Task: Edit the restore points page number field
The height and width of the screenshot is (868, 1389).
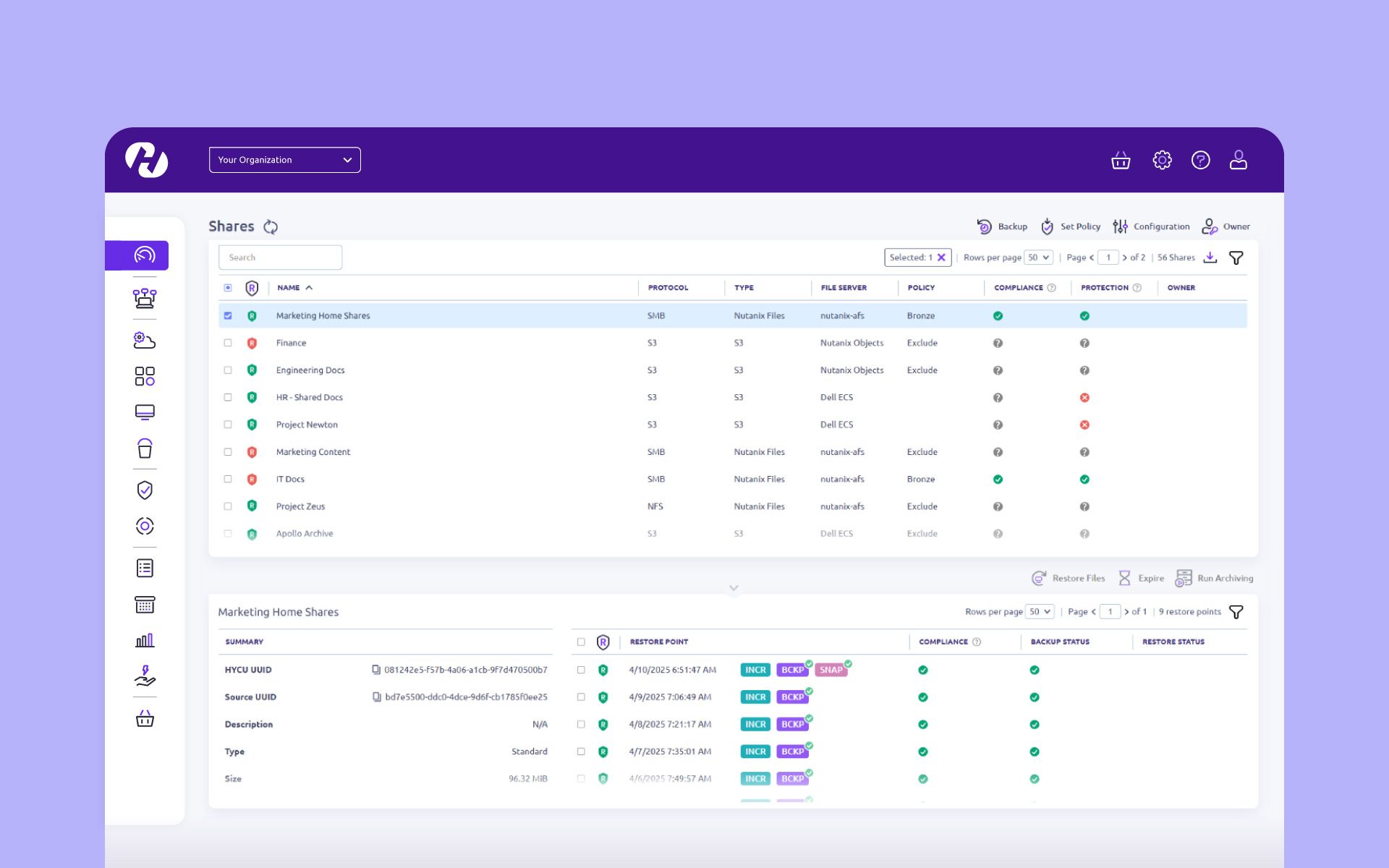Action: point(1110,612)
